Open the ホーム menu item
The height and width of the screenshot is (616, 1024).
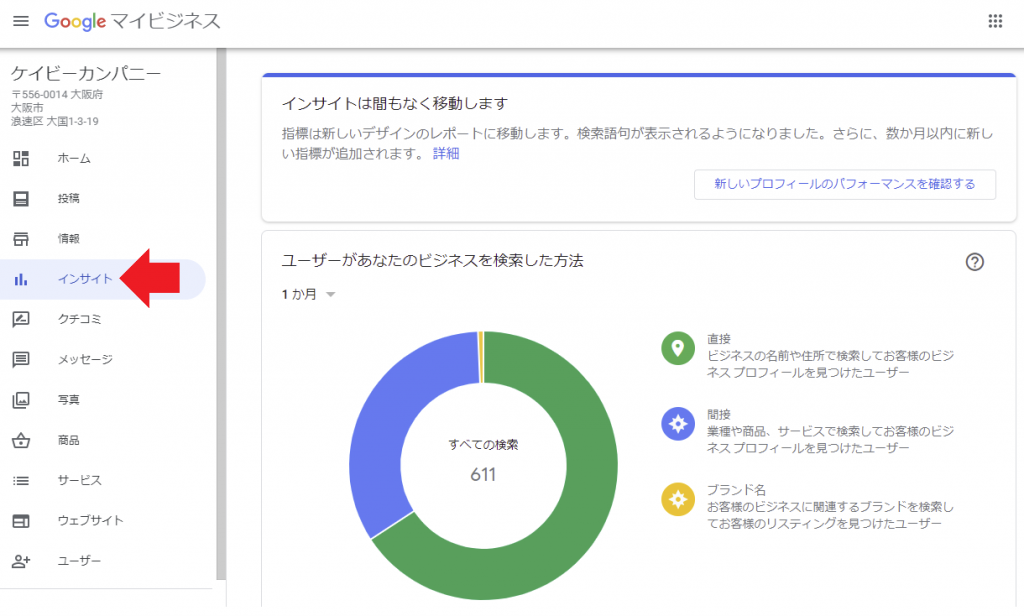(x=103, y=158)
